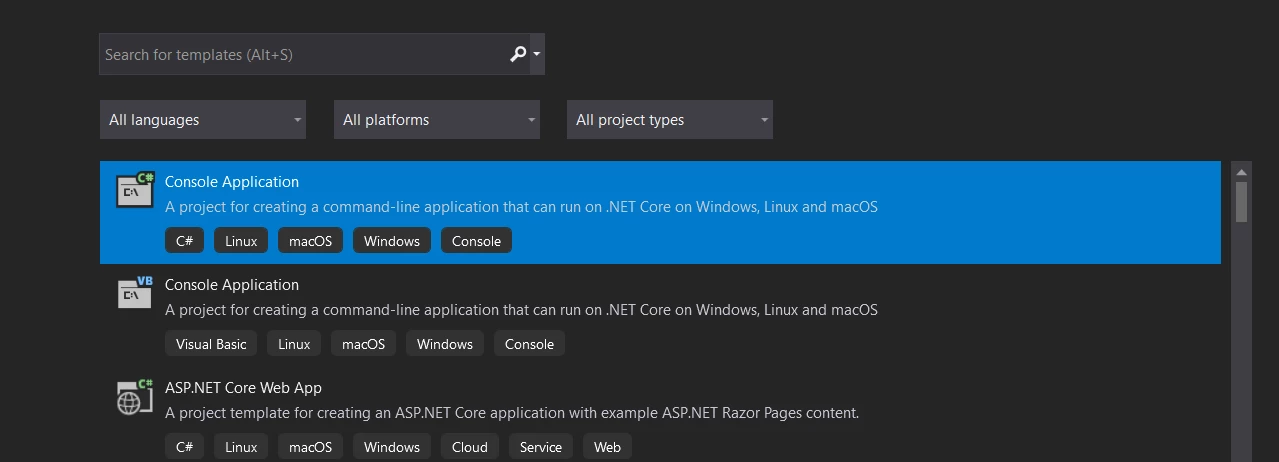Select the Visual Basic Console Application template
Screen dimensions: 1279x462
[232, 285]
